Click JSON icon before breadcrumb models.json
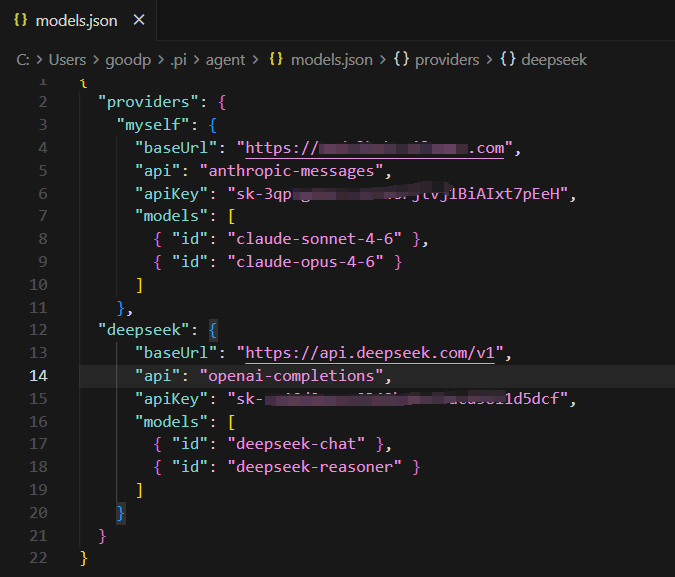The image size is (675, 577). [x=276, y=59]
